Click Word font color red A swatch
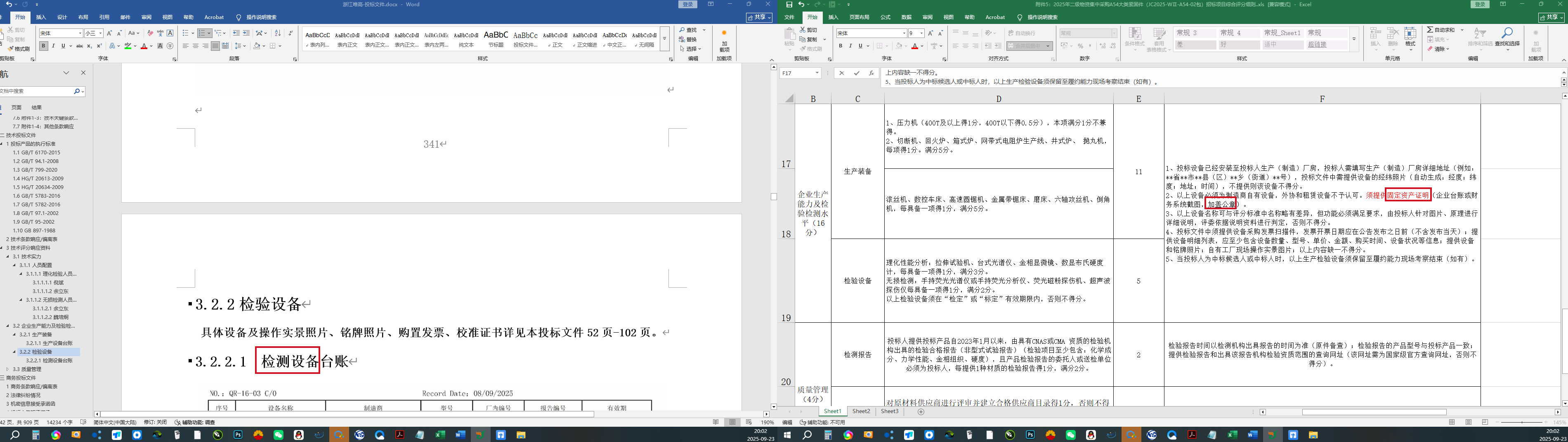 tap(144, 46)
